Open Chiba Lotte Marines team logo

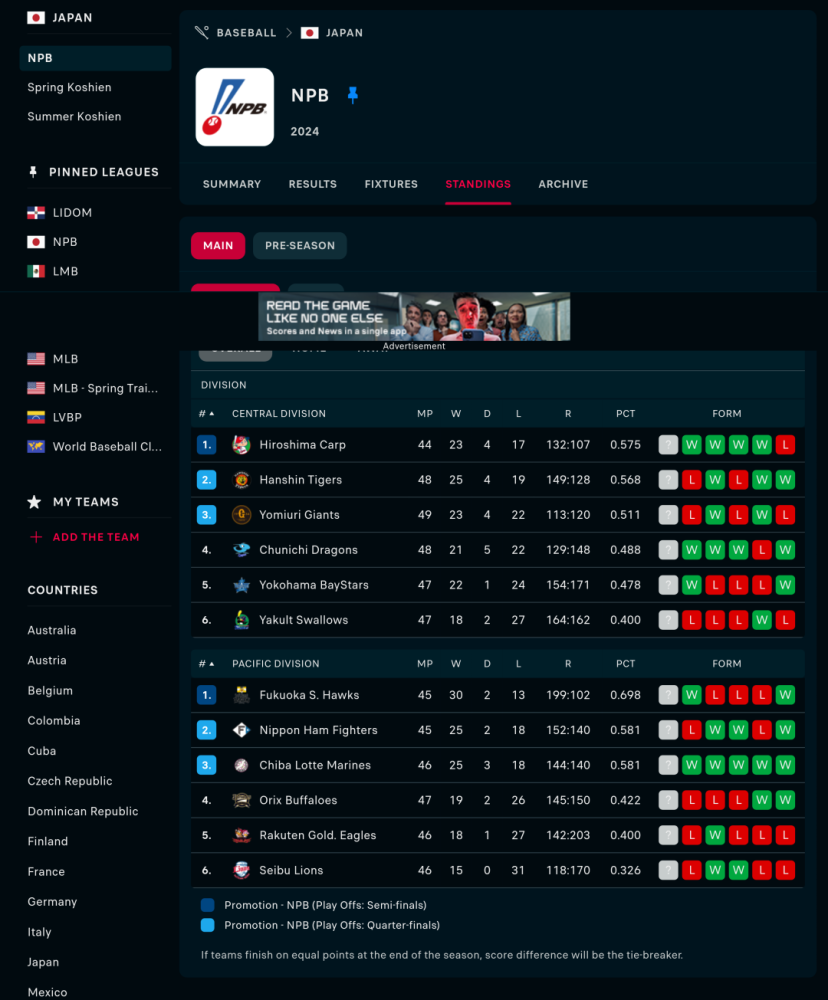click(241, 765)
